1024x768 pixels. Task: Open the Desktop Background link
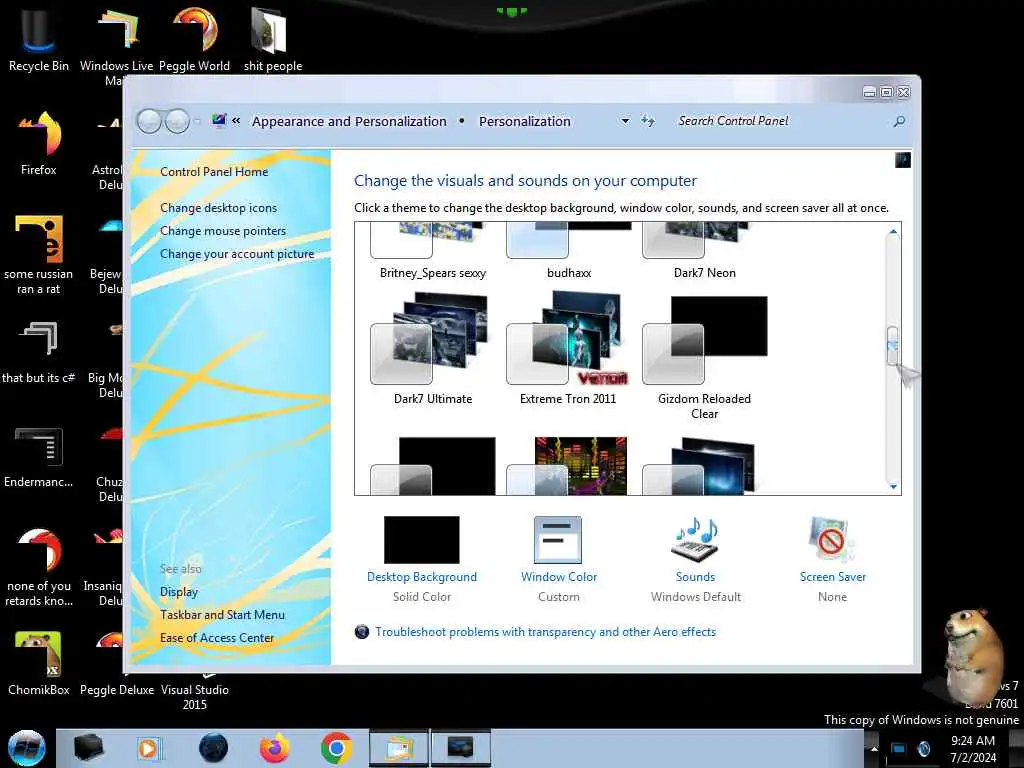[422, 577]
